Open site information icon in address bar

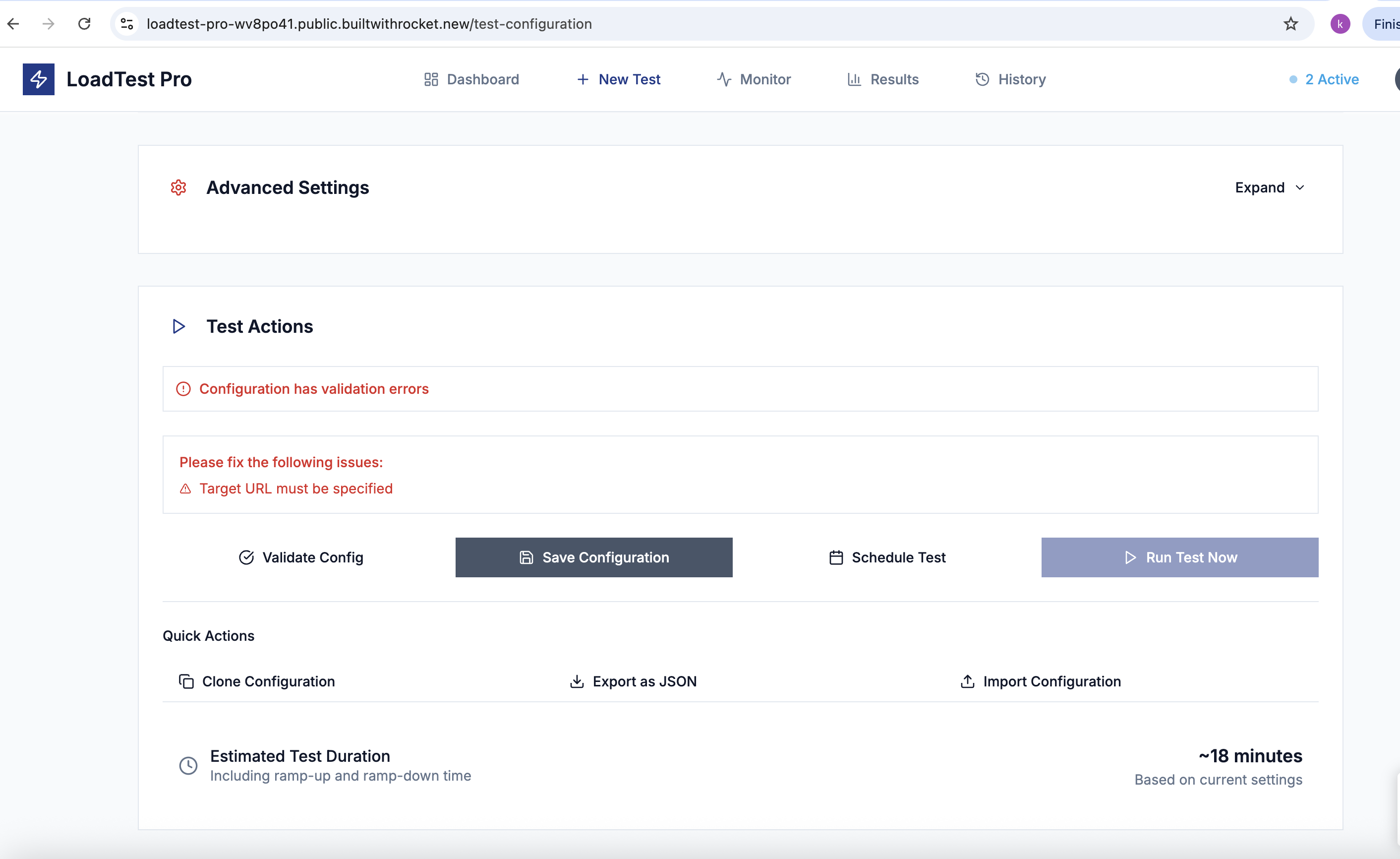coord(127,24)
